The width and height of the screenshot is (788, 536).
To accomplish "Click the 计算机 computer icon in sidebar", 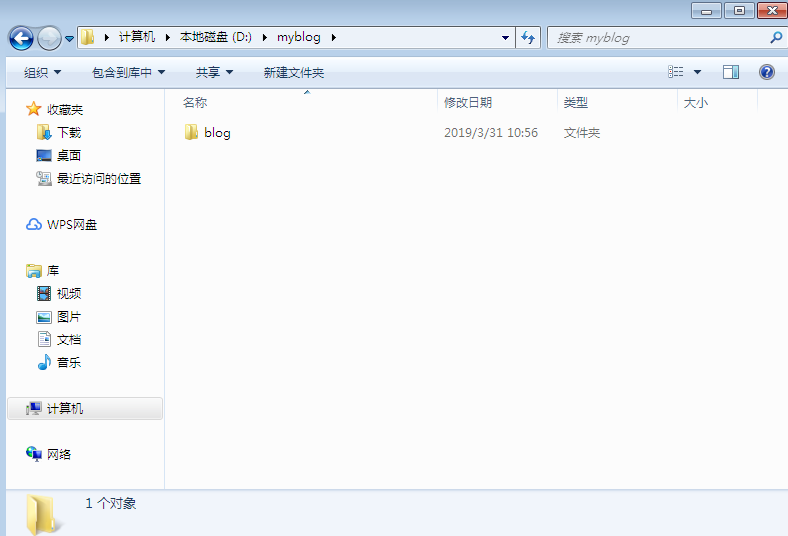I will pos(34,408).
